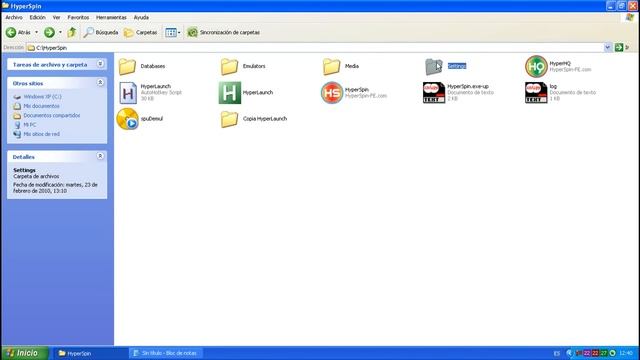Viewport: 640px width, 360px height.
Task: Launch the HyperHQ application
Action: [558, 66]
